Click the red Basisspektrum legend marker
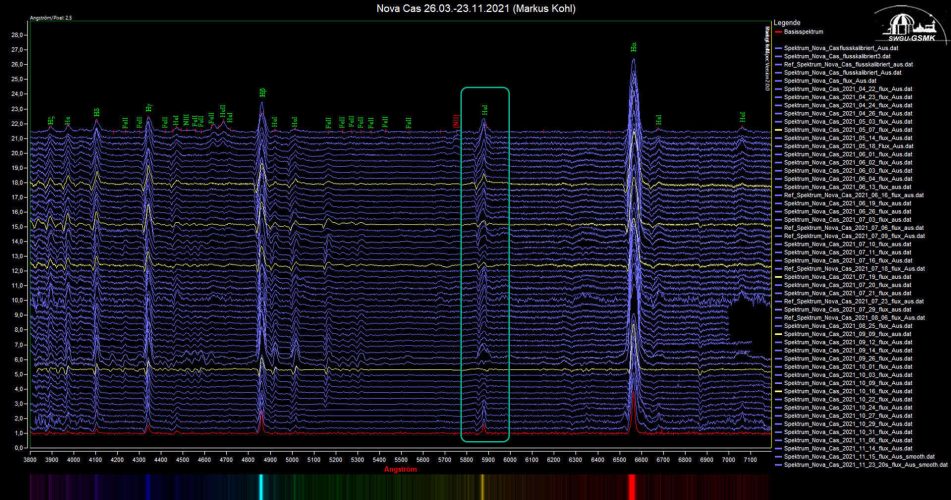Viewport: 951px width, 500px height. pos(778,31)
